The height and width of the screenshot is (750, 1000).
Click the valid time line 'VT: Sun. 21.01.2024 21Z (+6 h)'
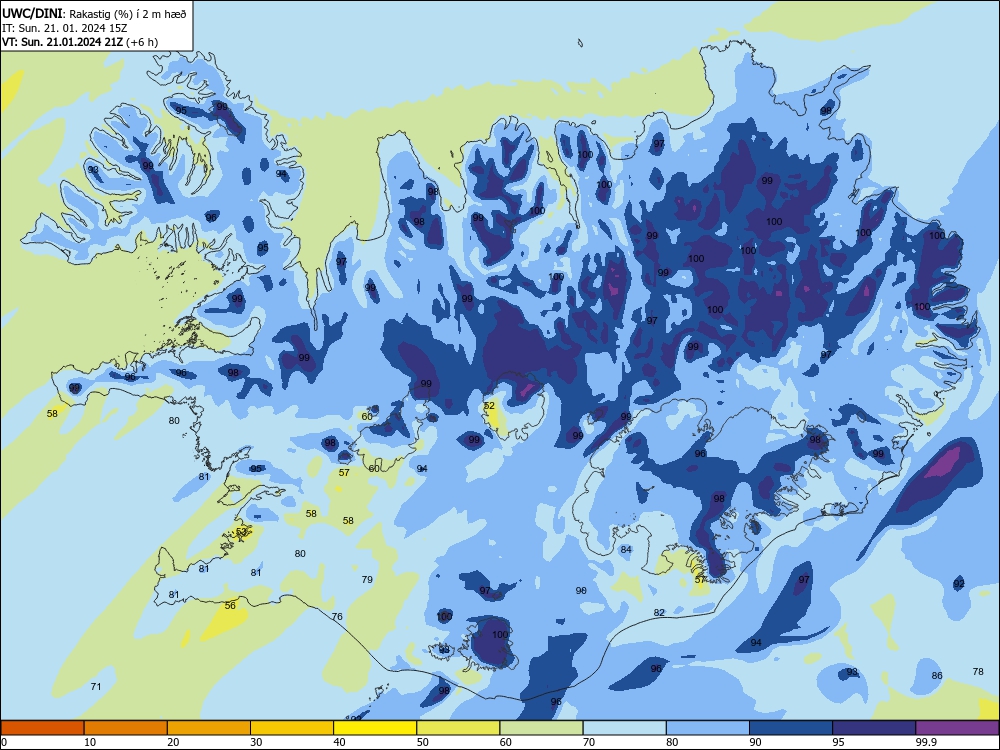click(x=80, y=42)
